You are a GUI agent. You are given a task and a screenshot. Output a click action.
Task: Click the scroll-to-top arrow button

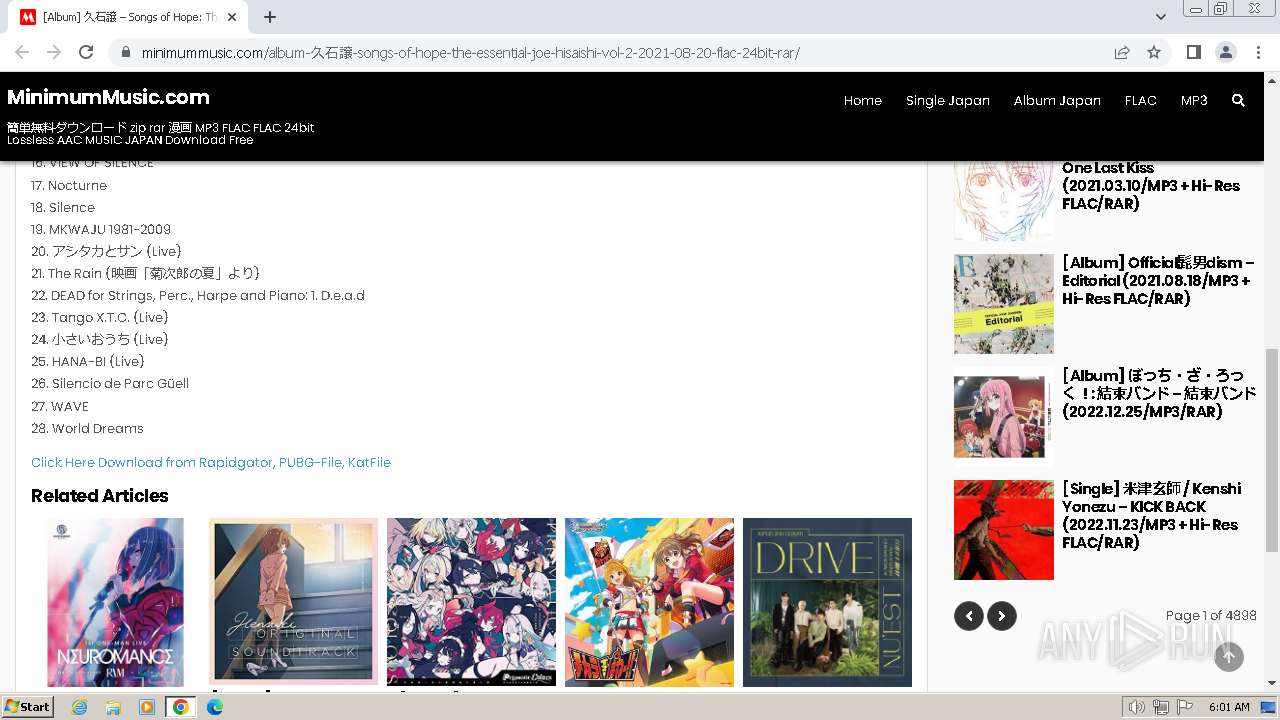(x=1229, y=656)
